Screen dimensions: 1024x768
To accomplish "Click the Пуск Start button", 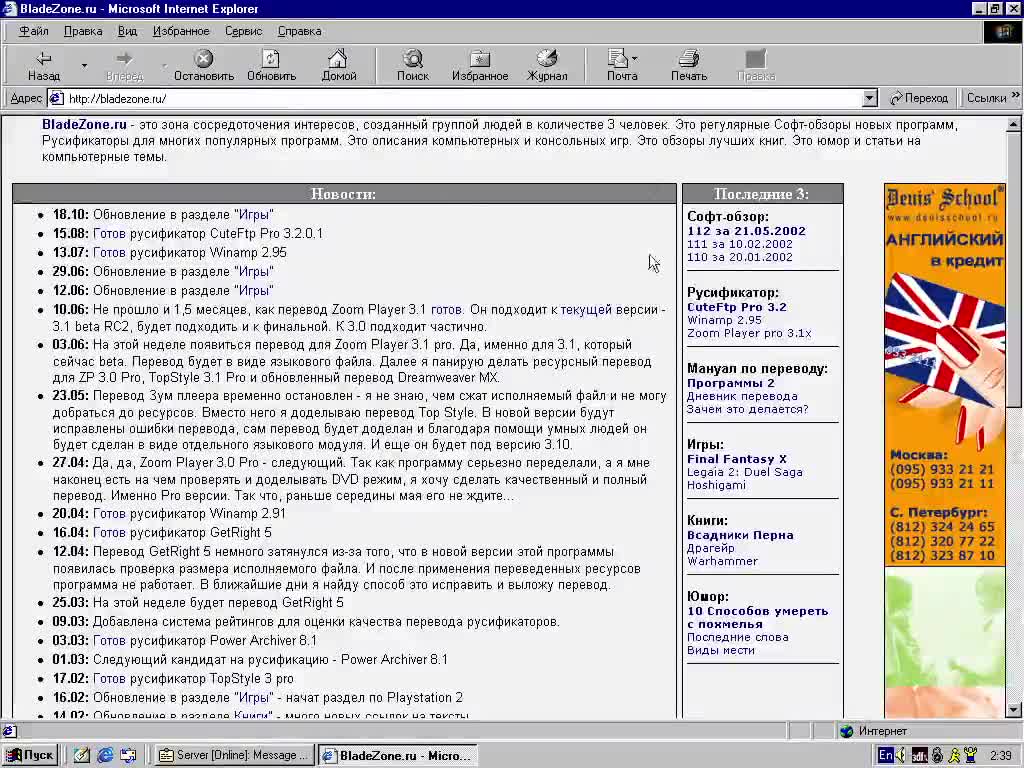I will tap(30, 755).
